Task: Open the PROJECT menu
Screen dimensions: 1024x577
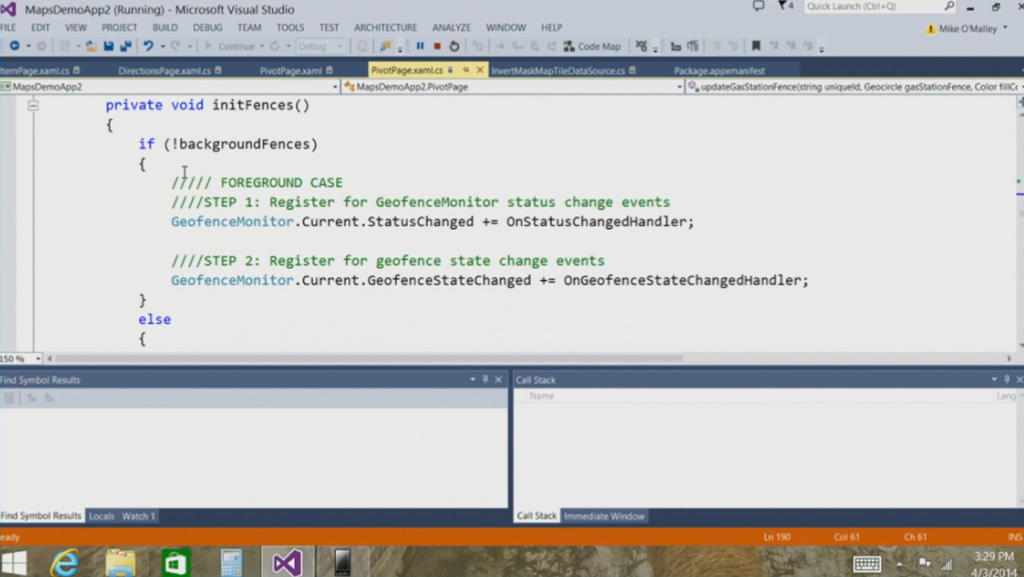Action: pos(120,27)
